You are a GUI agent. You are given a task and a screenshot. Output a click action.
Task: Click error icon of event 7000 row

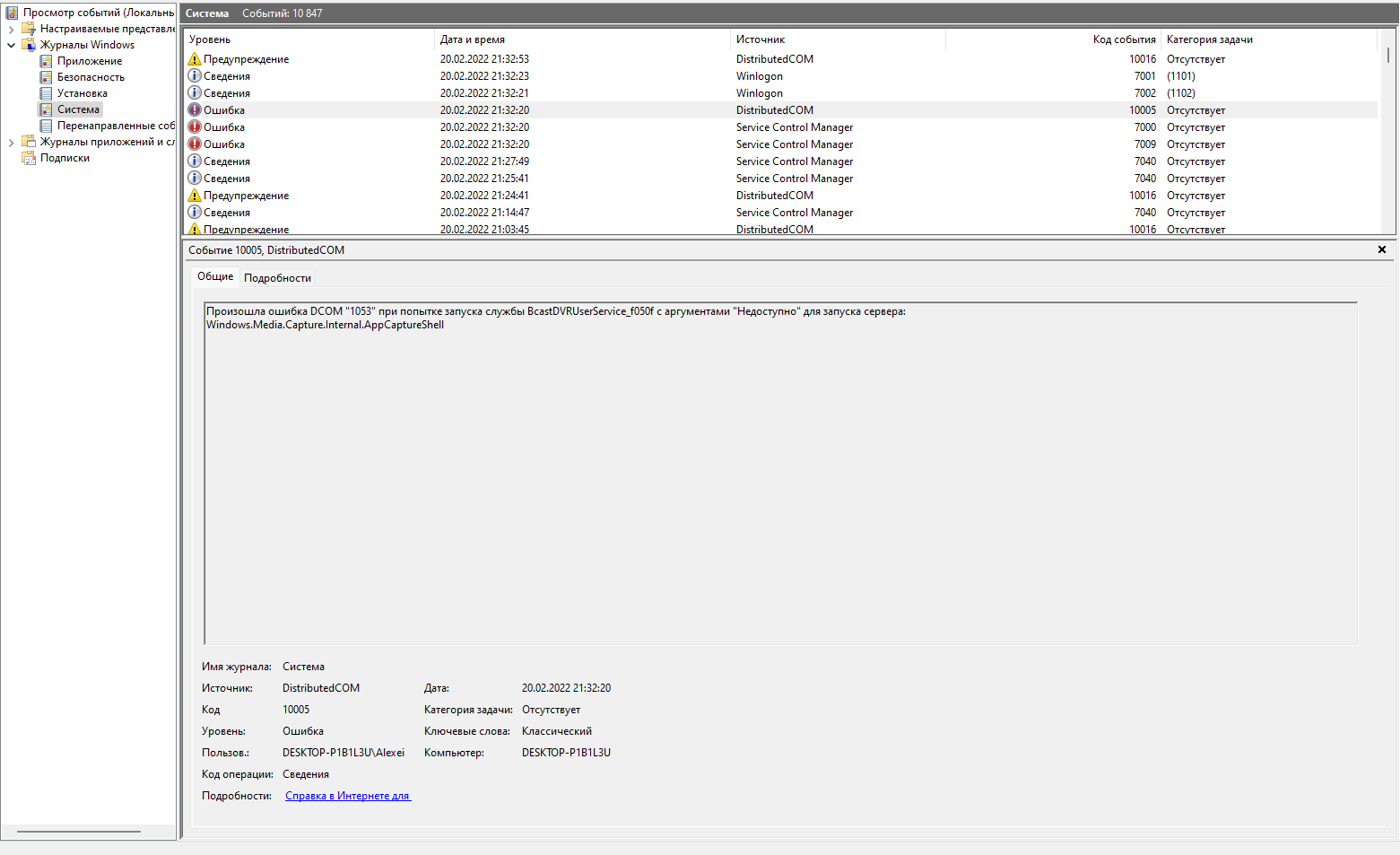pyautogui.click(x=195, y=127)
